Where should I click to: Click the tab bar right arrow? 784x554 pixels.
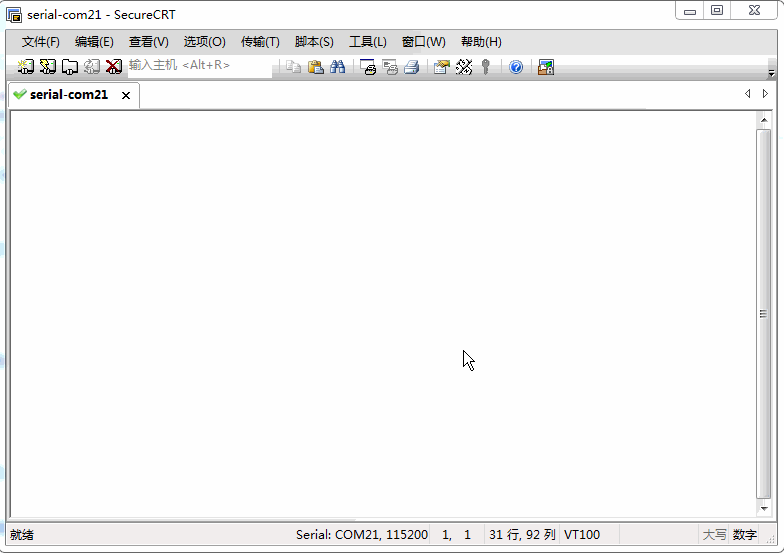[x=765, y=94]
